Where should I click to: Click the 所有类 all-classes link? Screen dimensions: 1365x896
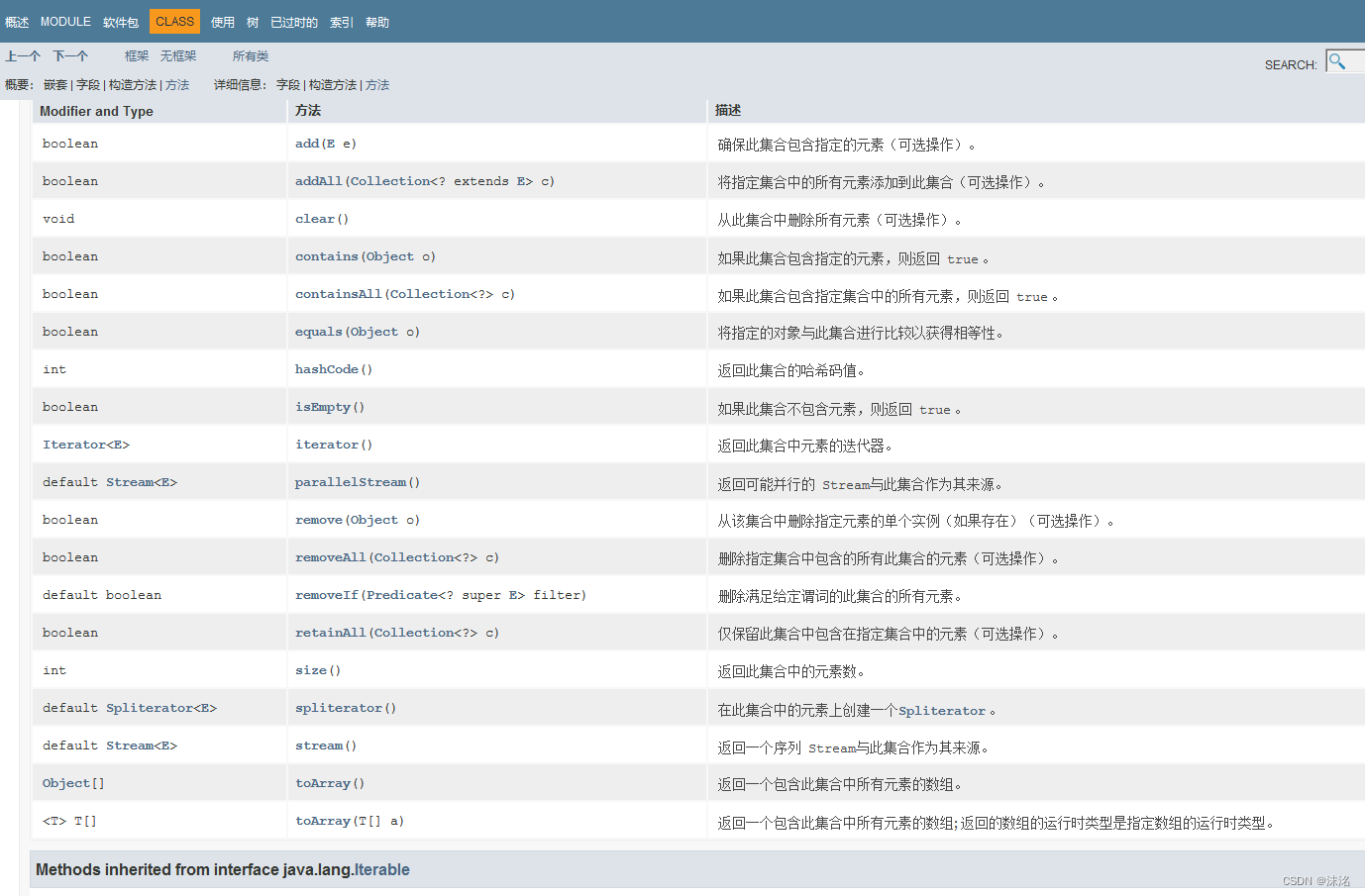251,55
